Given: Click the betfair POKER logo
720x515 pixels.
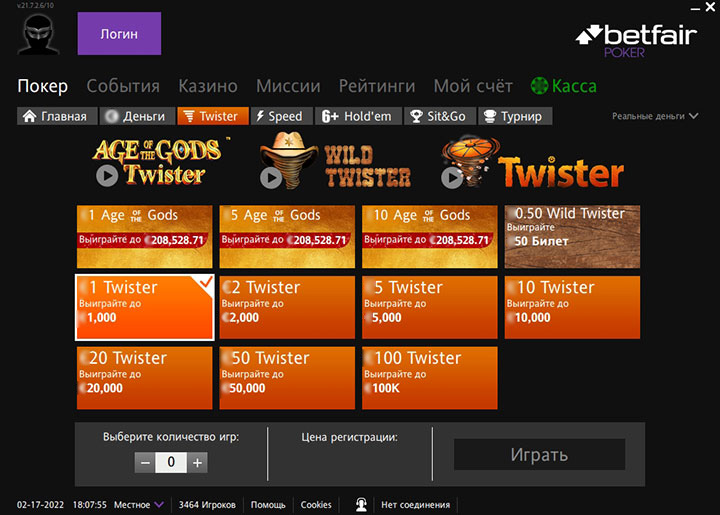Looking at the screenshot, I should pos(636,40).
